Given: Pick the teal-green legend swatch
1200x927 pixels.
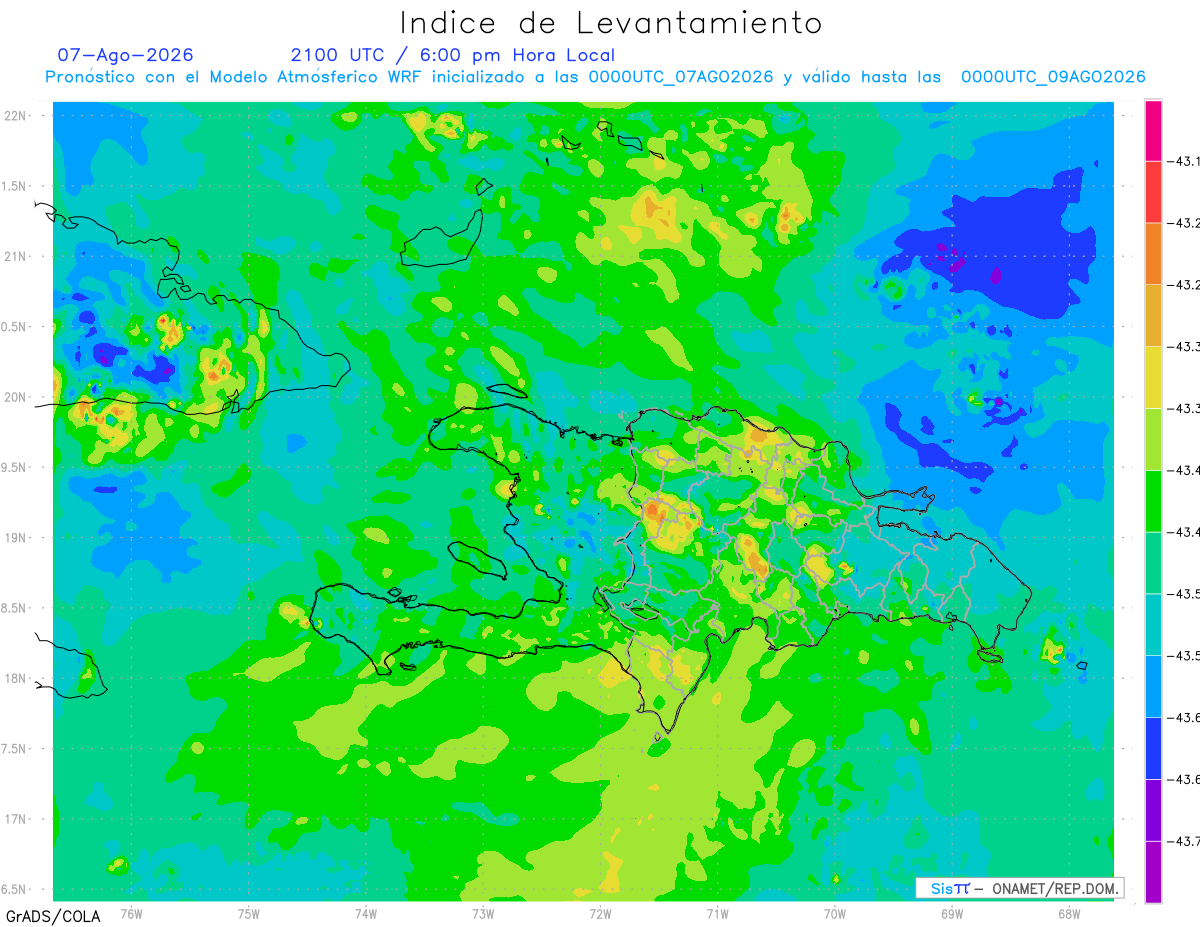Looking at the screenshot, I should pyautogui.click(x=1153, y=563).
